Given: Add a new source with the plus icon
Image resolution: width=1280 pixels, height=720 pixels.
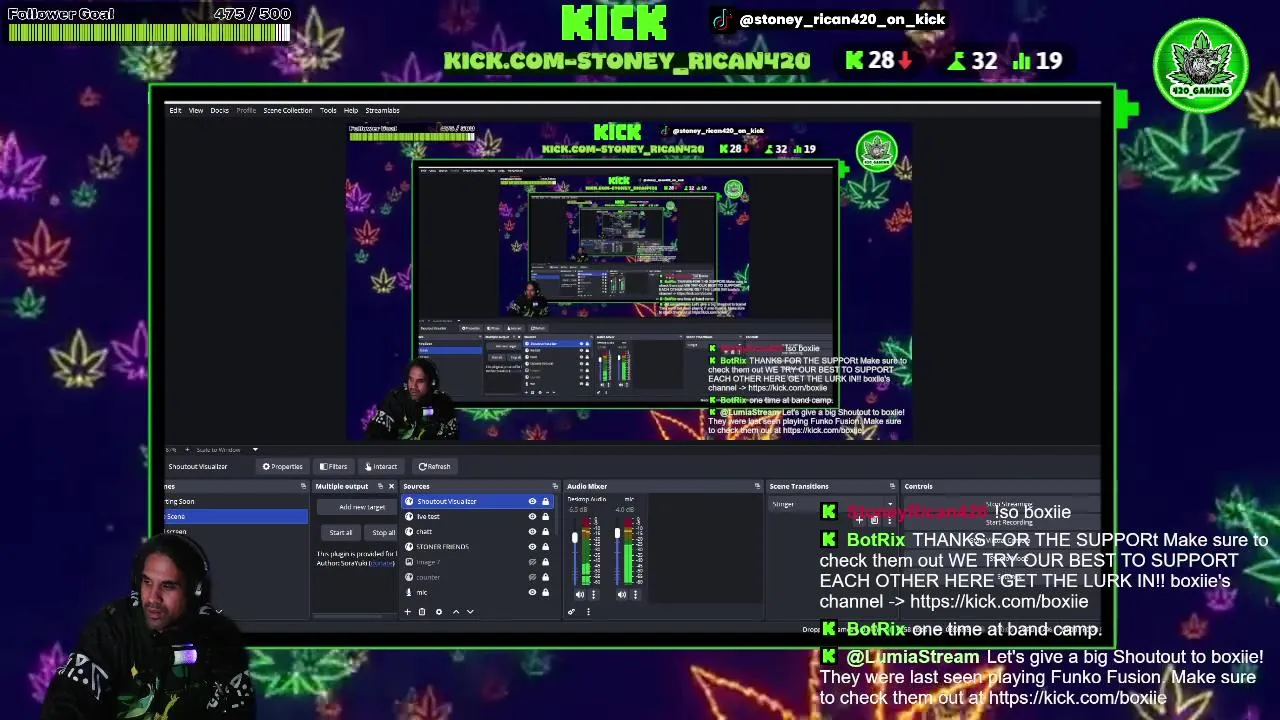Looking at the screenshot, I should point(407,612).
